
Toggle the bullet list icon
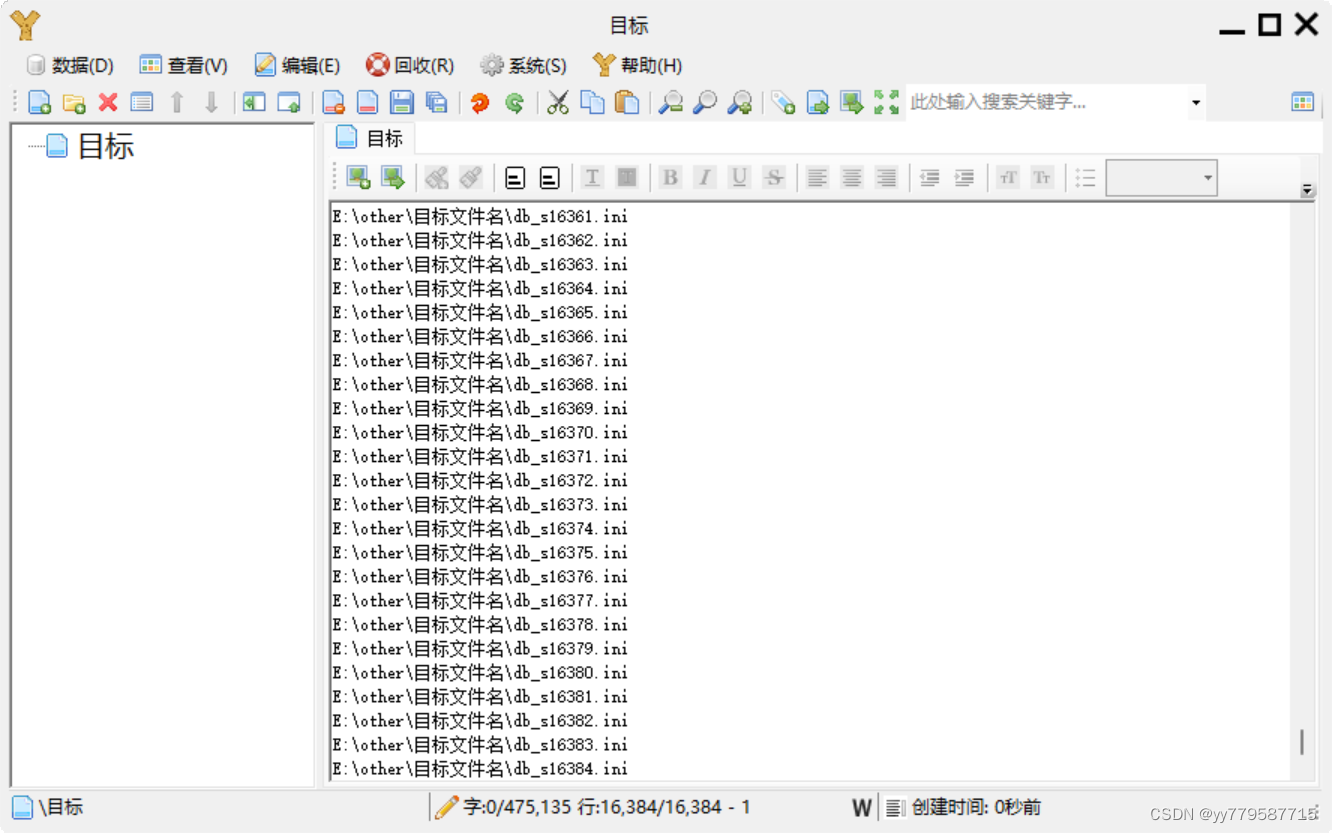tap(1085, 178)
